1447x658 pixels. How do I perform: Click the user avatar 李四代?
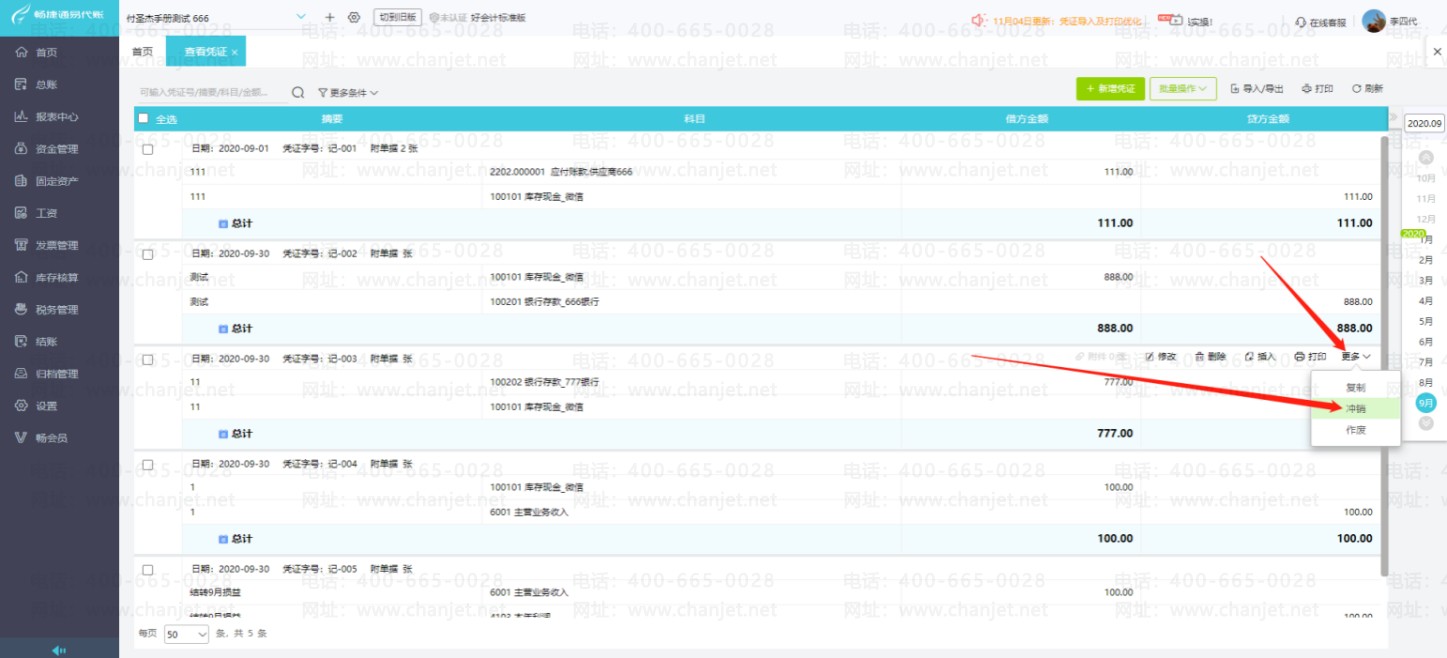tap(1374, 21)
